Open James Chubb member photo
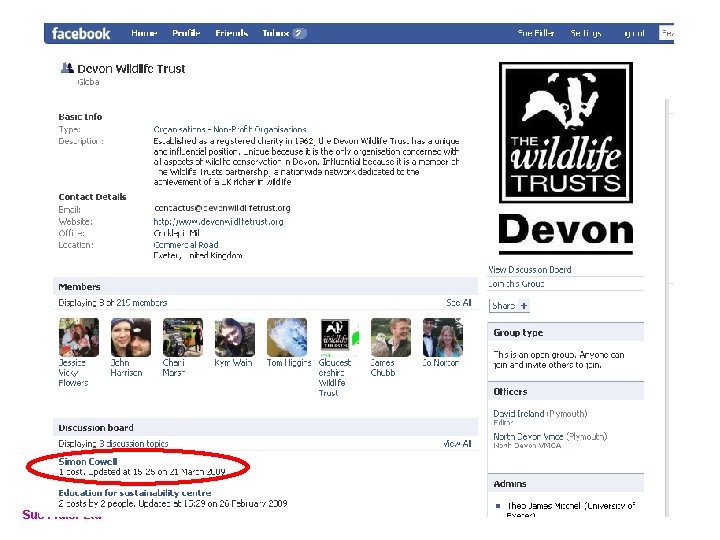The height and width of the screenshot is (540, 720). (391, 338)
